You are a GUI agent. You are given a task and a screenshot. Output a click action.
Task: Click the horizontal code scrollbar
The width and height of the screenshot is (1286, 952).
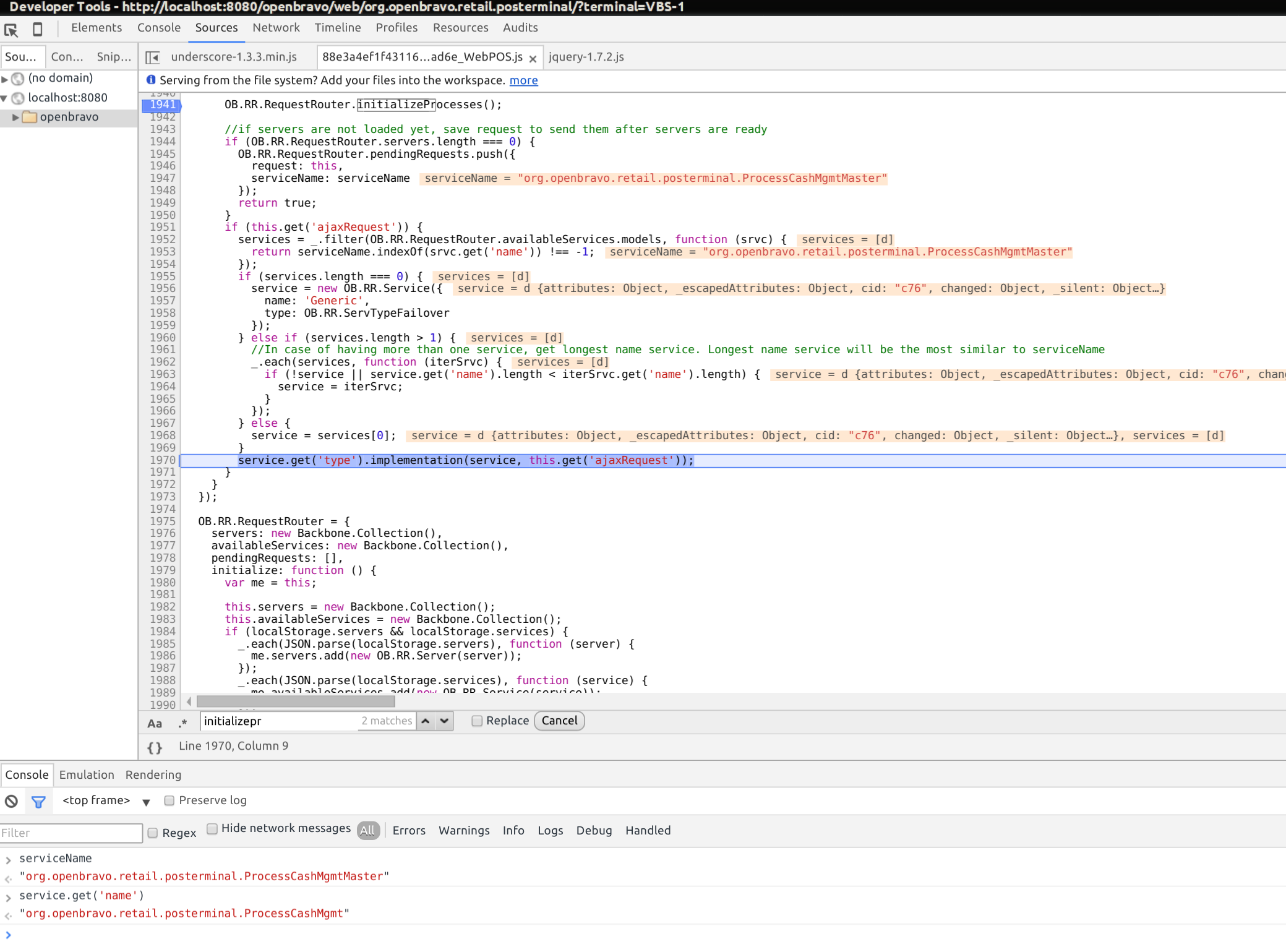coord(296,701)
